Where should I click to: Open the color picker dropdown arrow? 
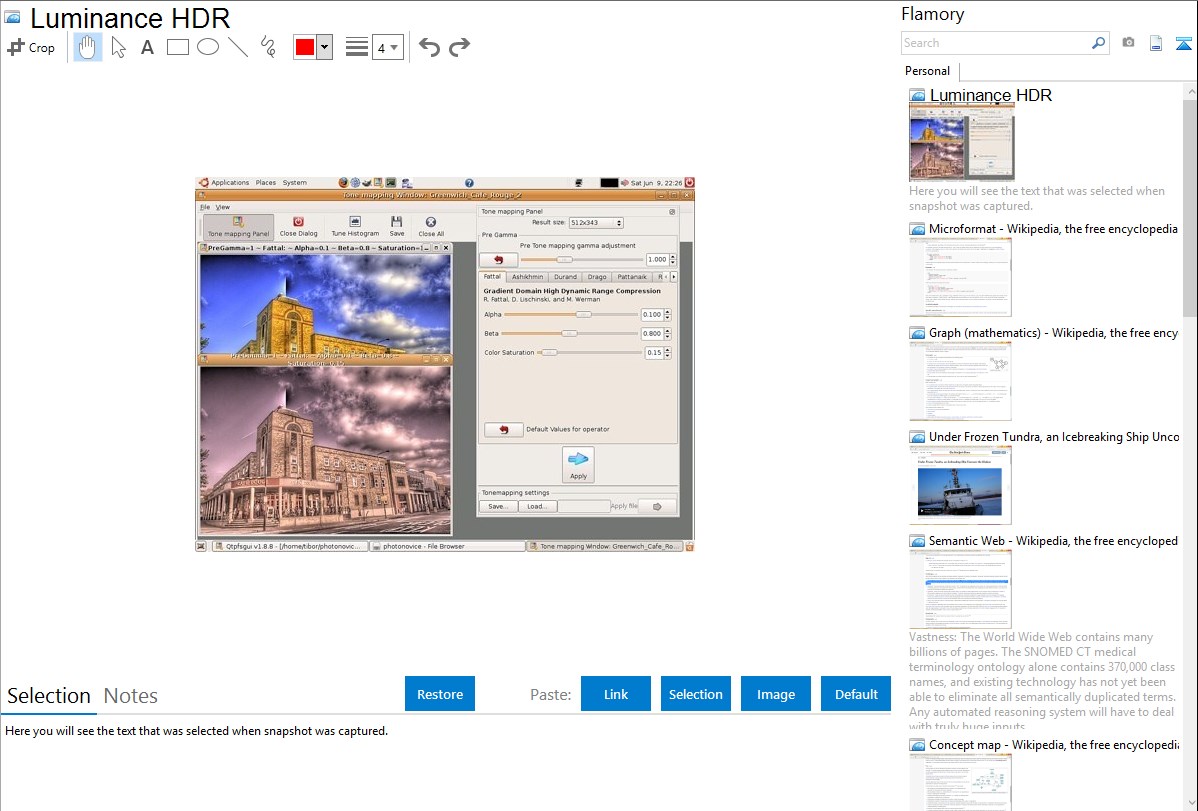point(324,47)
